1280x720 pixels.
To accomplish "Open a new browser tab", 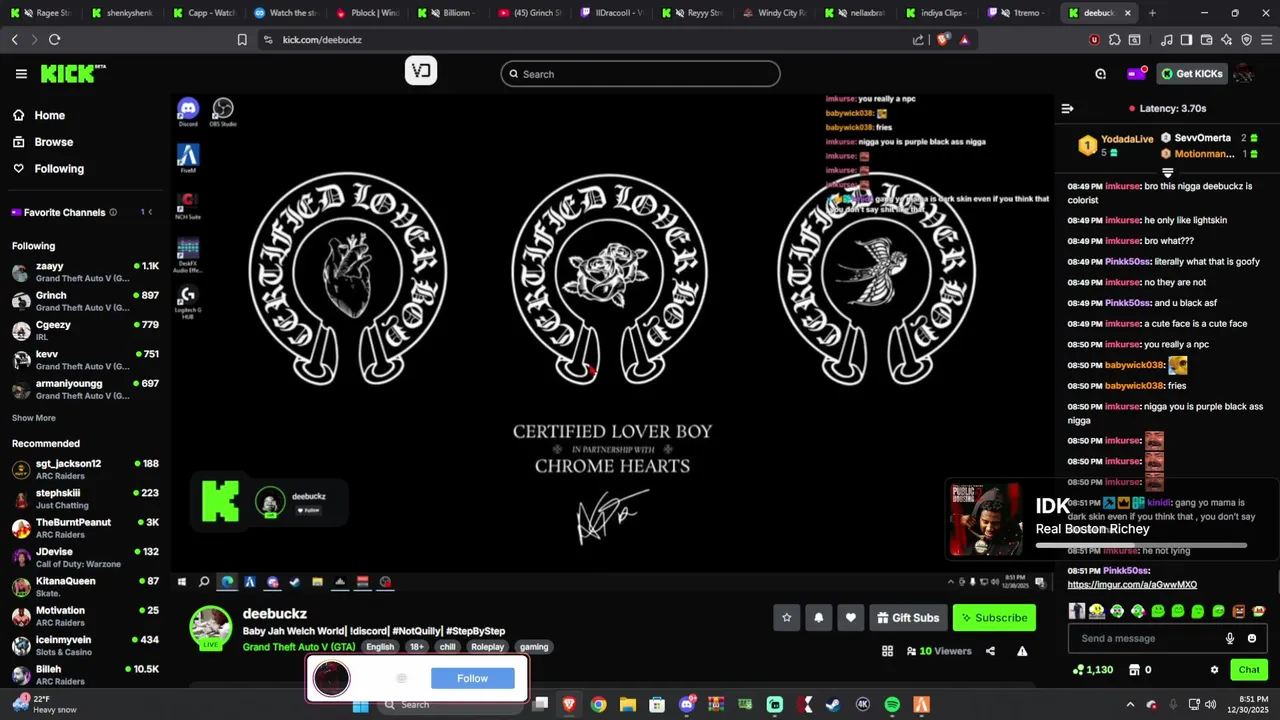I will coord(1152,13).
